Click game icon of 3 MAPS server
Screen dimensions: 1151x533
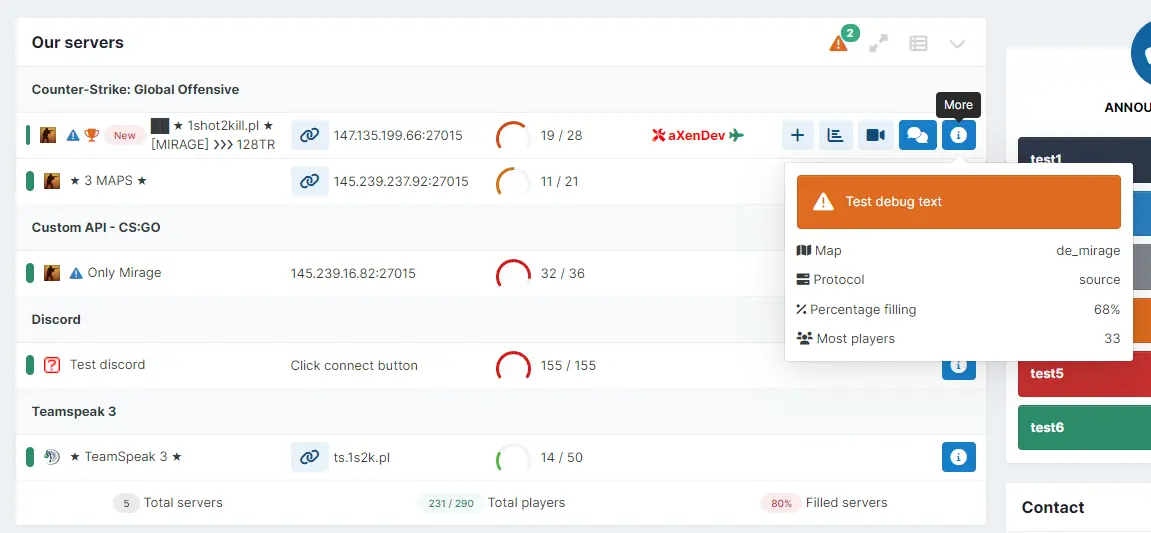tap(51, 181)
